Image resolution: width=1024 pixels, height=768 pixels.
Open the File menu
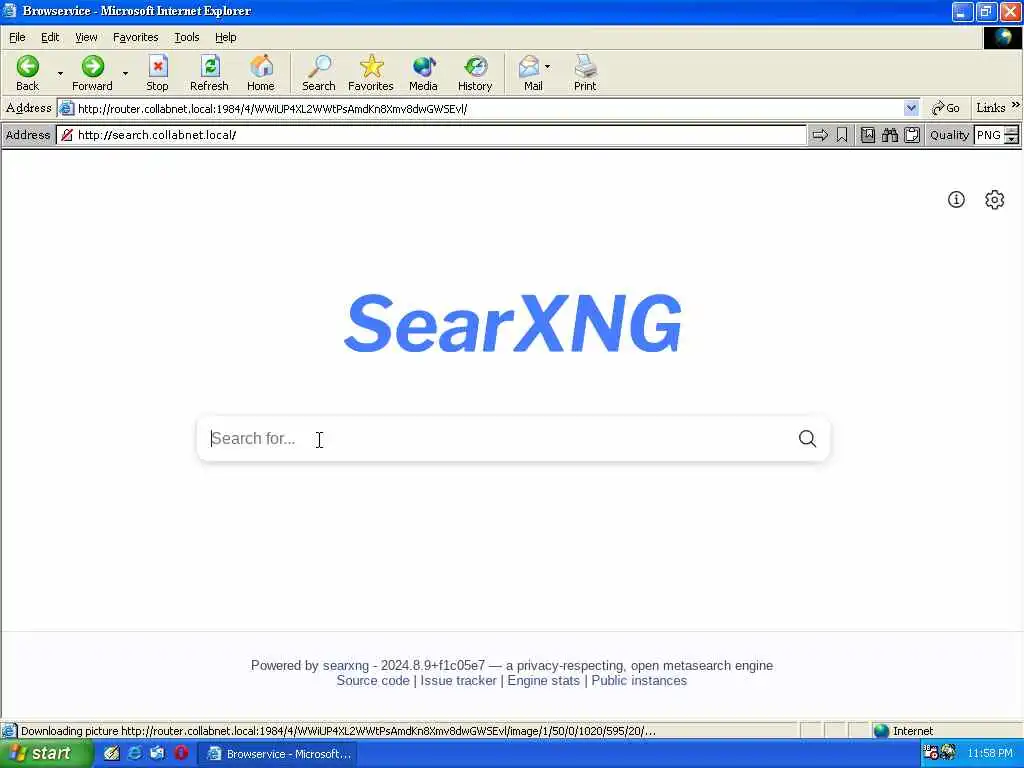pos(17,37)
